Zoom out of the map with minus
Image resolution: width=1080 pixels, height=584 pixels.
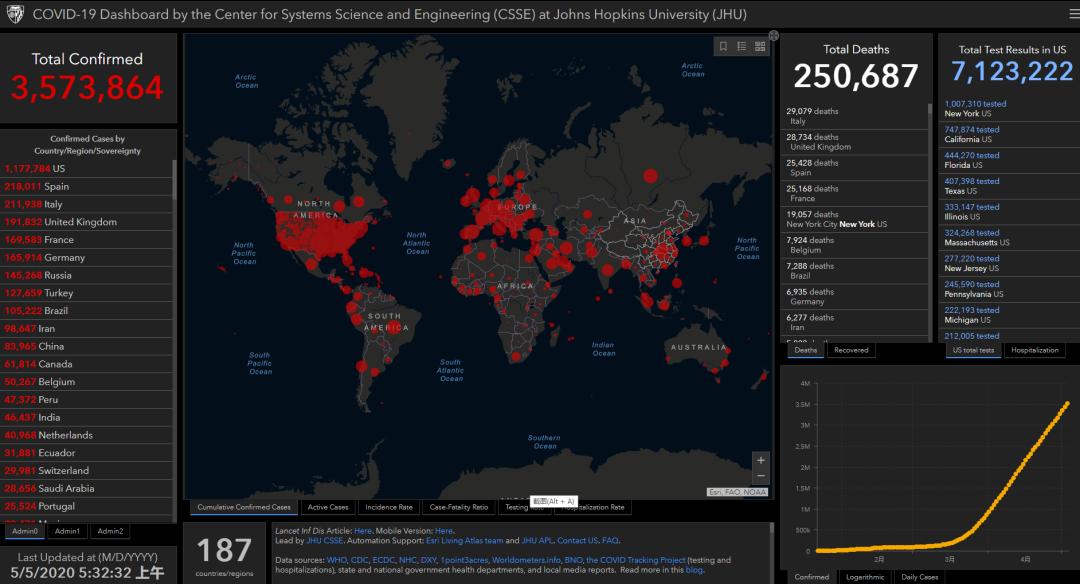tap(761, 476)
